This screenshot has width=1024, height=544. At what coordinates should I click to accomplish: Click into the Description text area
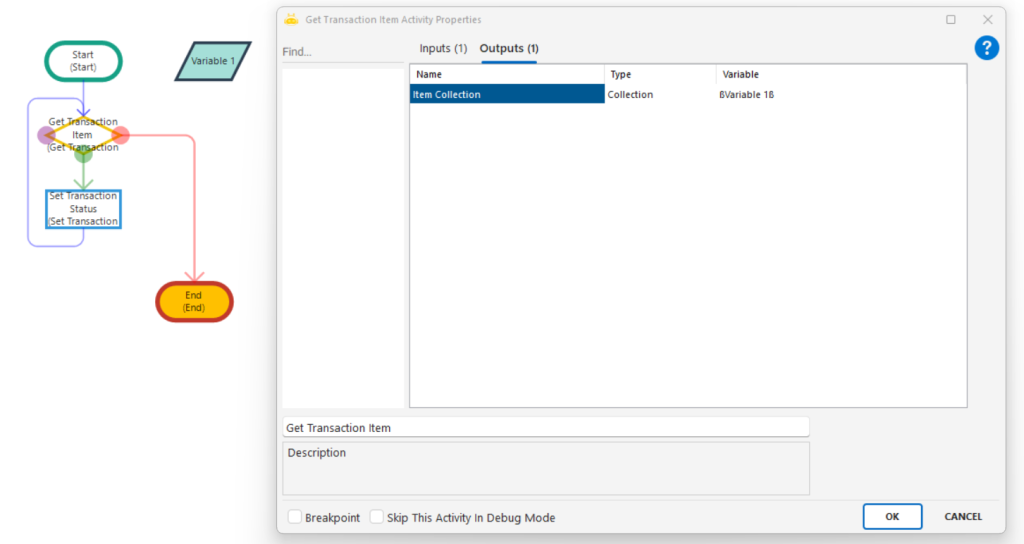pos(545,468)
